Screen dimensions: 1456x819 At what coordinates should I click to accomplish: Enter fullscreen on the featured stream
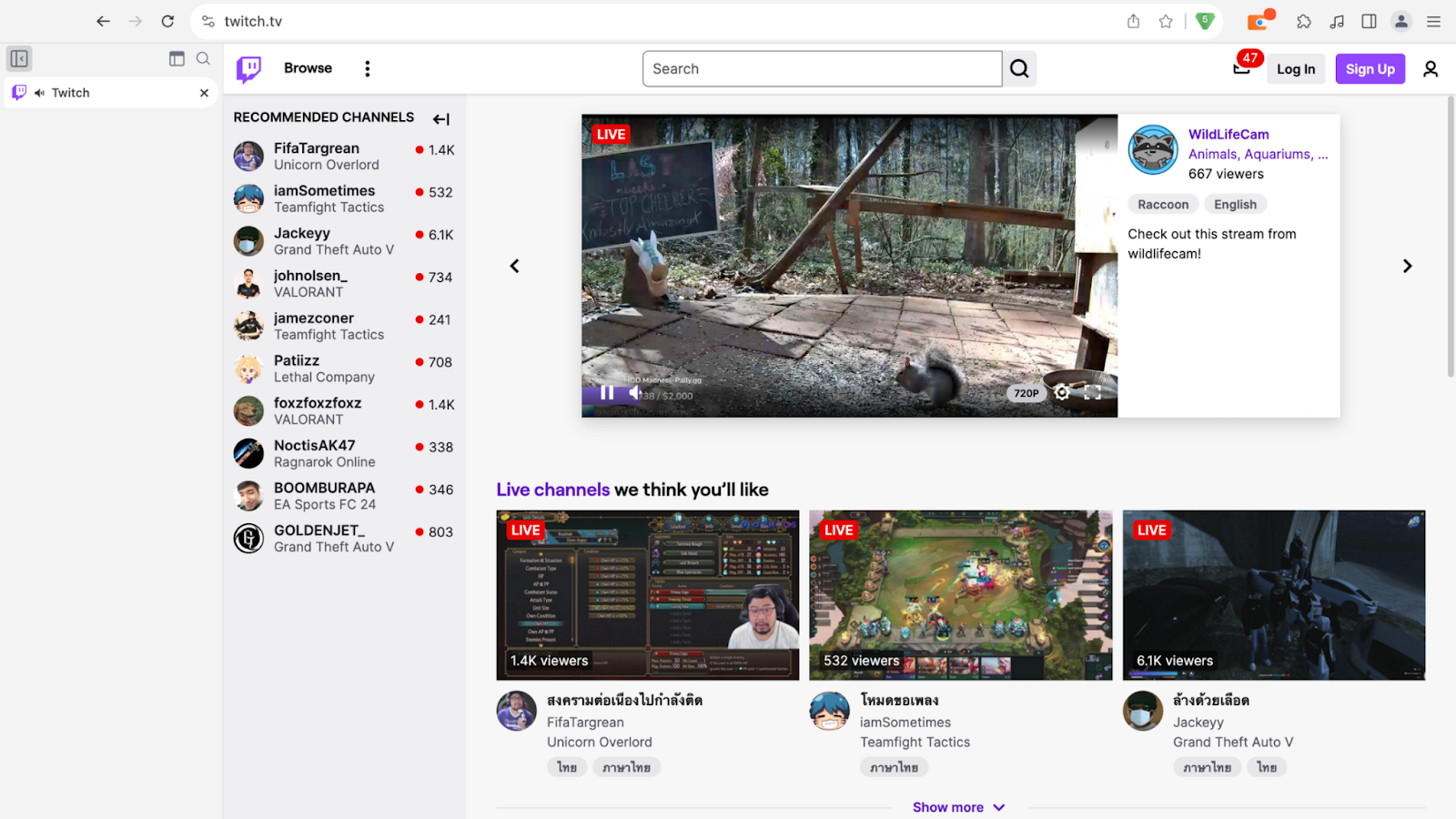1093,392
